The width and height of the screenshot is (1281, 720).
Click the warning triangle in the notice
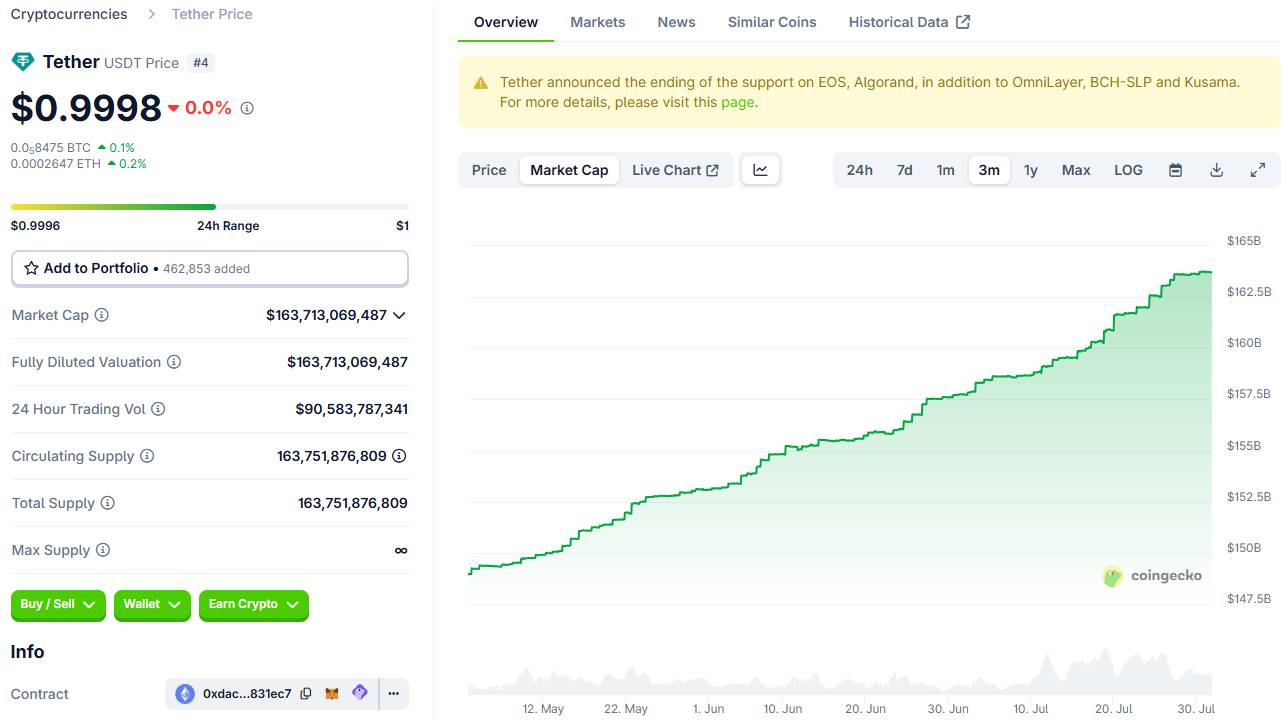[x=481, y=83]
